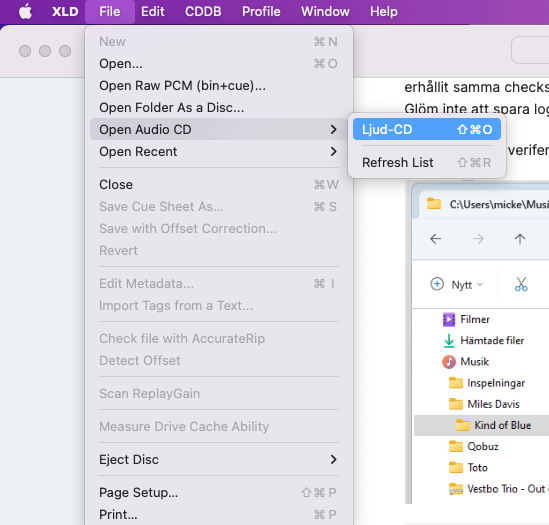Open the Profile menu
This screenshot has height=525, width=549.
[261, 12]
